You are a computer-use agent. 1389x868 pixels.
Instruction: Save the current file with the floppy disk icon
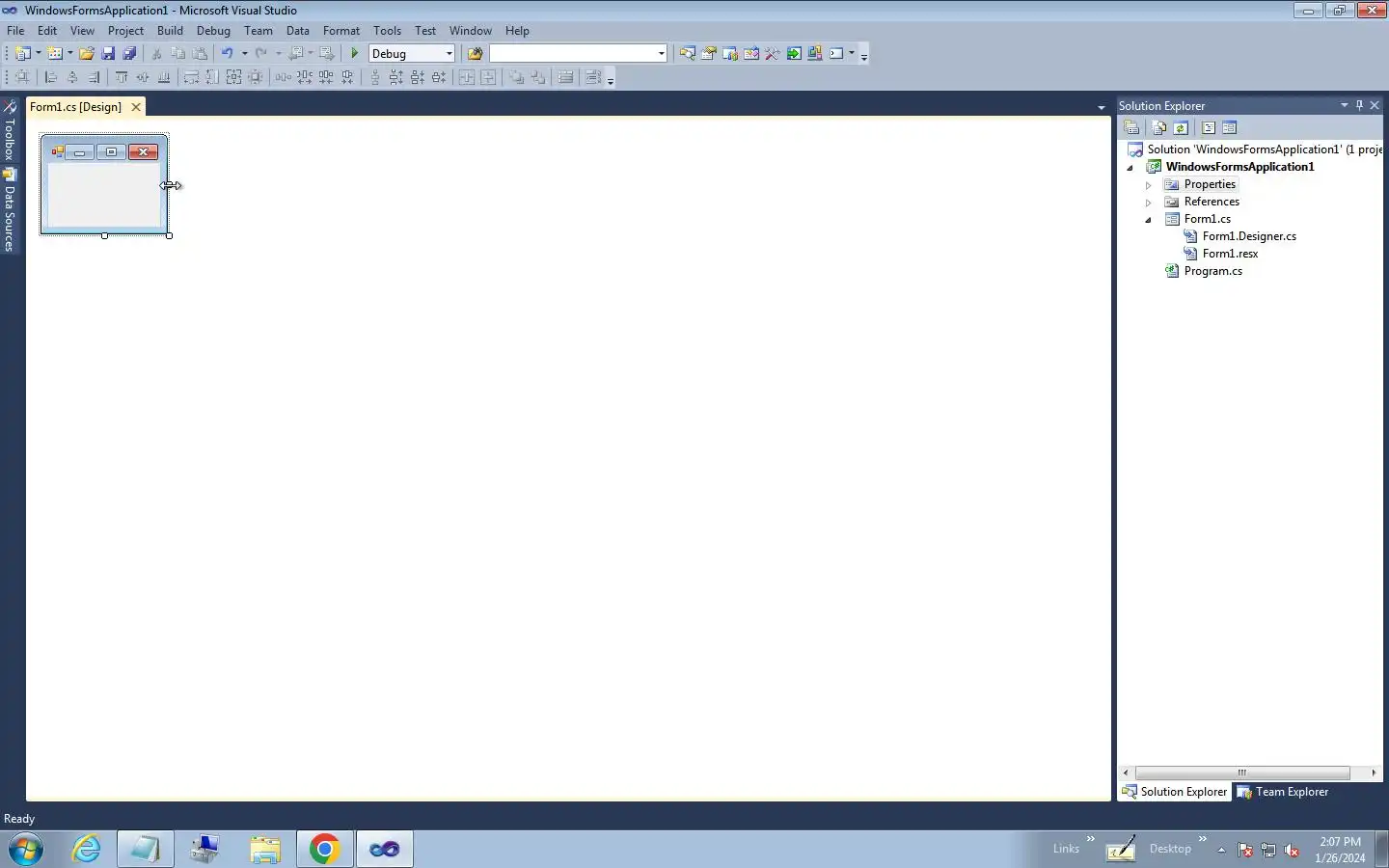(x=108, y=54)
